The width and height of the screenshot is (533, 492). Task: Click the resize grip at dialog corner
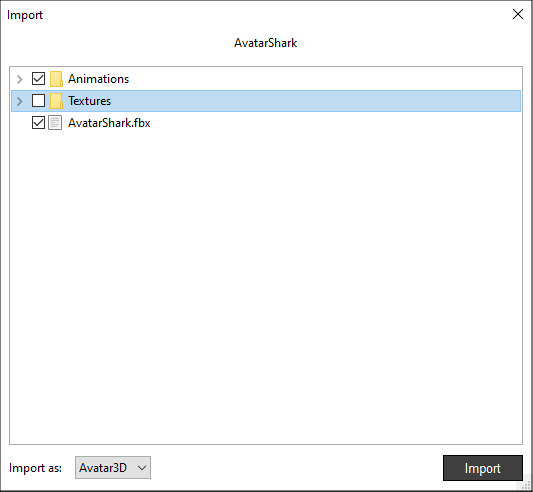pyautogui.click(x=526, y=486)
